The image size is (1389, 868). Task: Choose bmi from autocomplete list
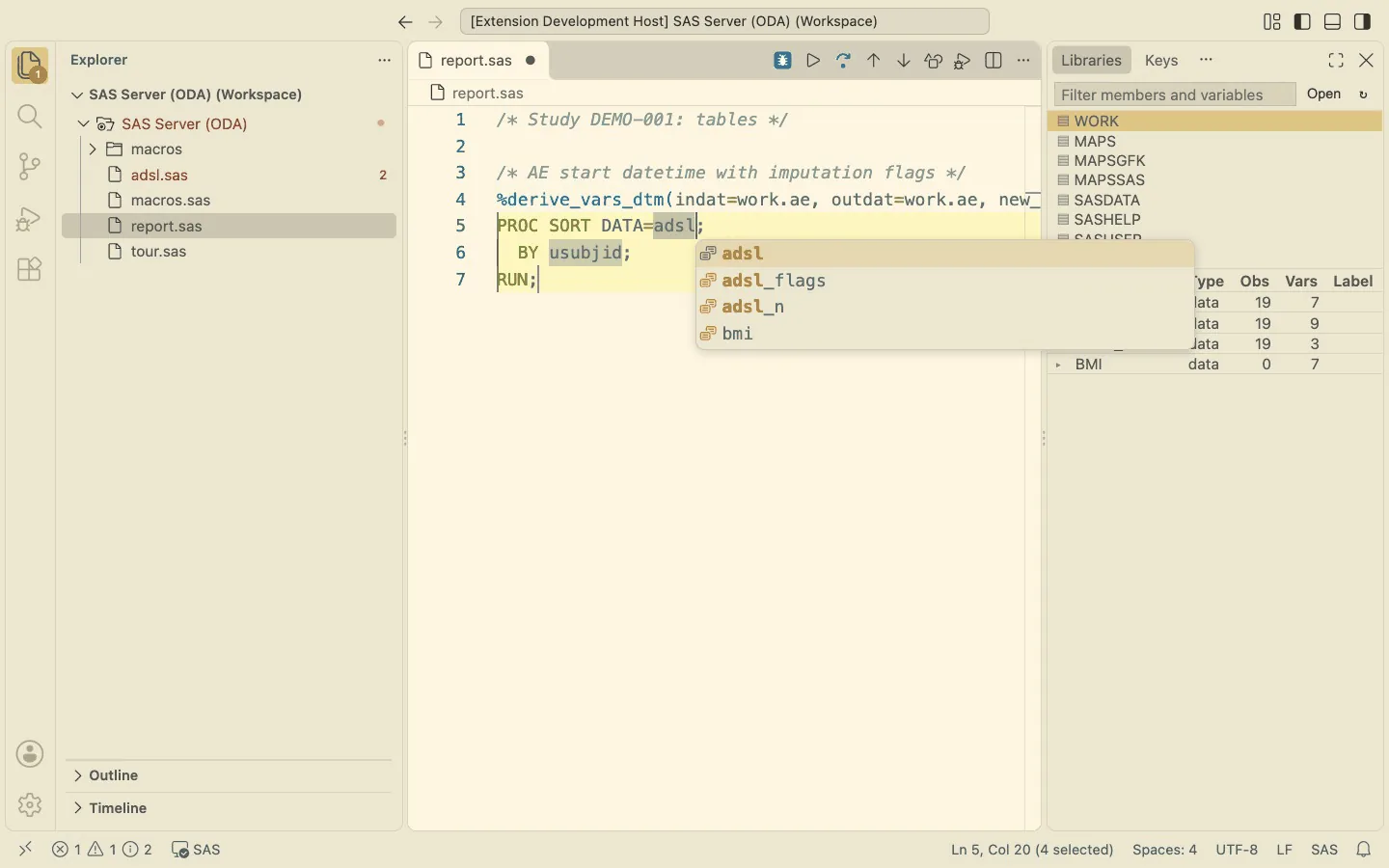[x=945, y=334]
